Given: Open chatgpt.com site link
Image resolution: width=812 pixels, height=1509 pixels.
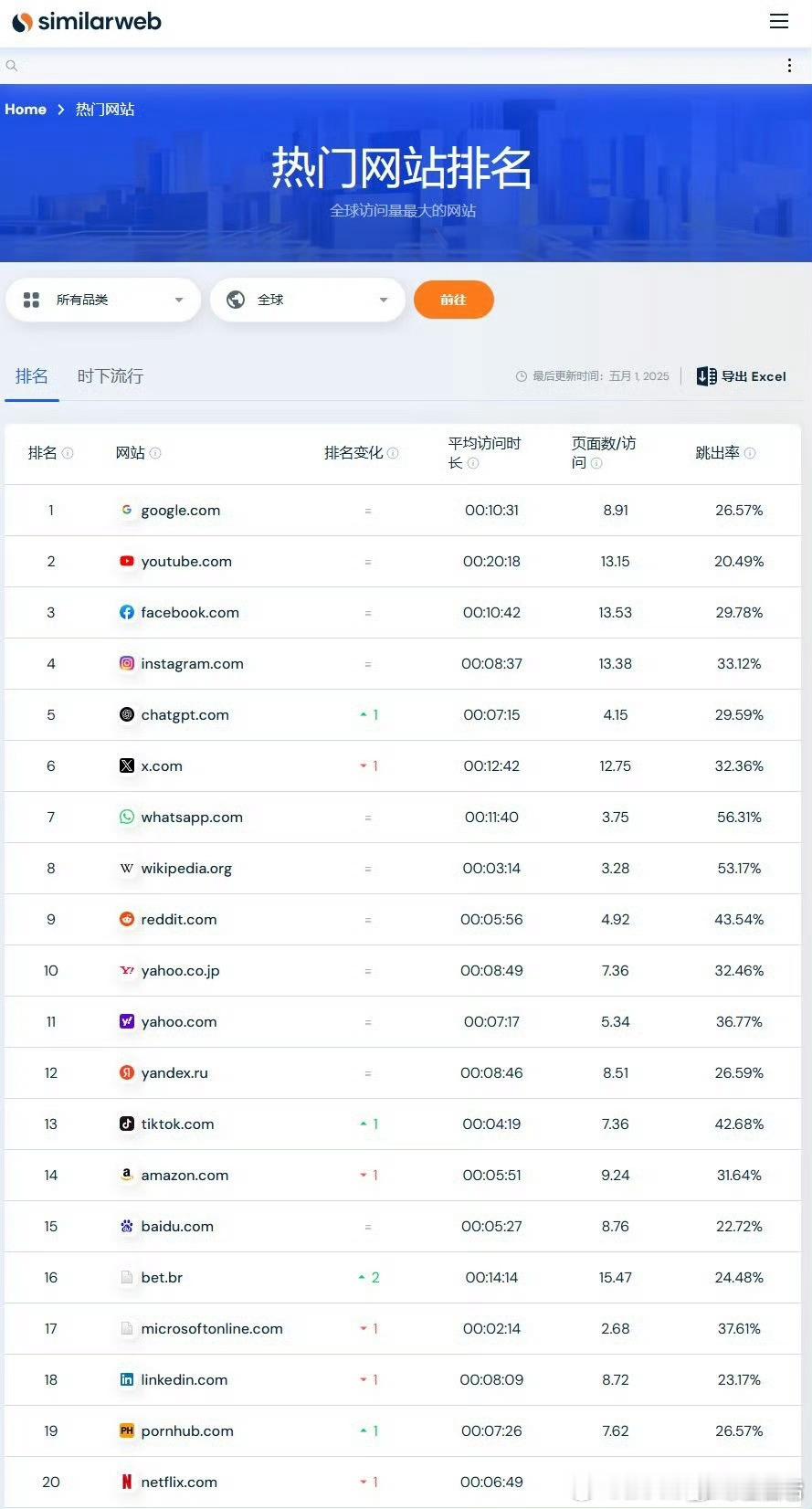Looking at the screenshot, I should (x=185, y=715).
